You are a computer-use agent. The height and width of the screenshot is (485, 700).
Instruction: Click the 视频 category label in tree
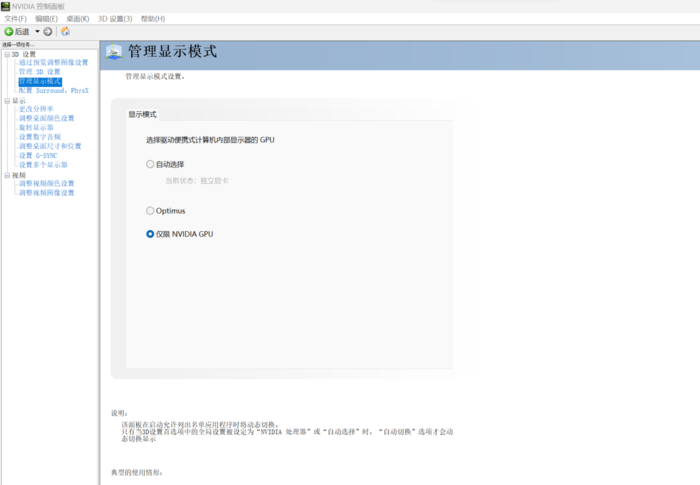click(19, 175)
